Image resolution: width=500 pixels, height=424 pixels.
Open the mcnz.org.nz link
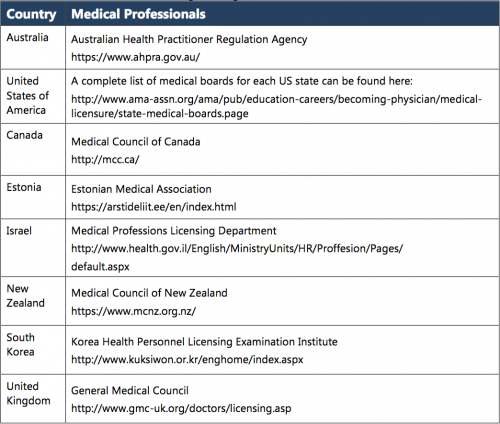[x=134, y=311]
